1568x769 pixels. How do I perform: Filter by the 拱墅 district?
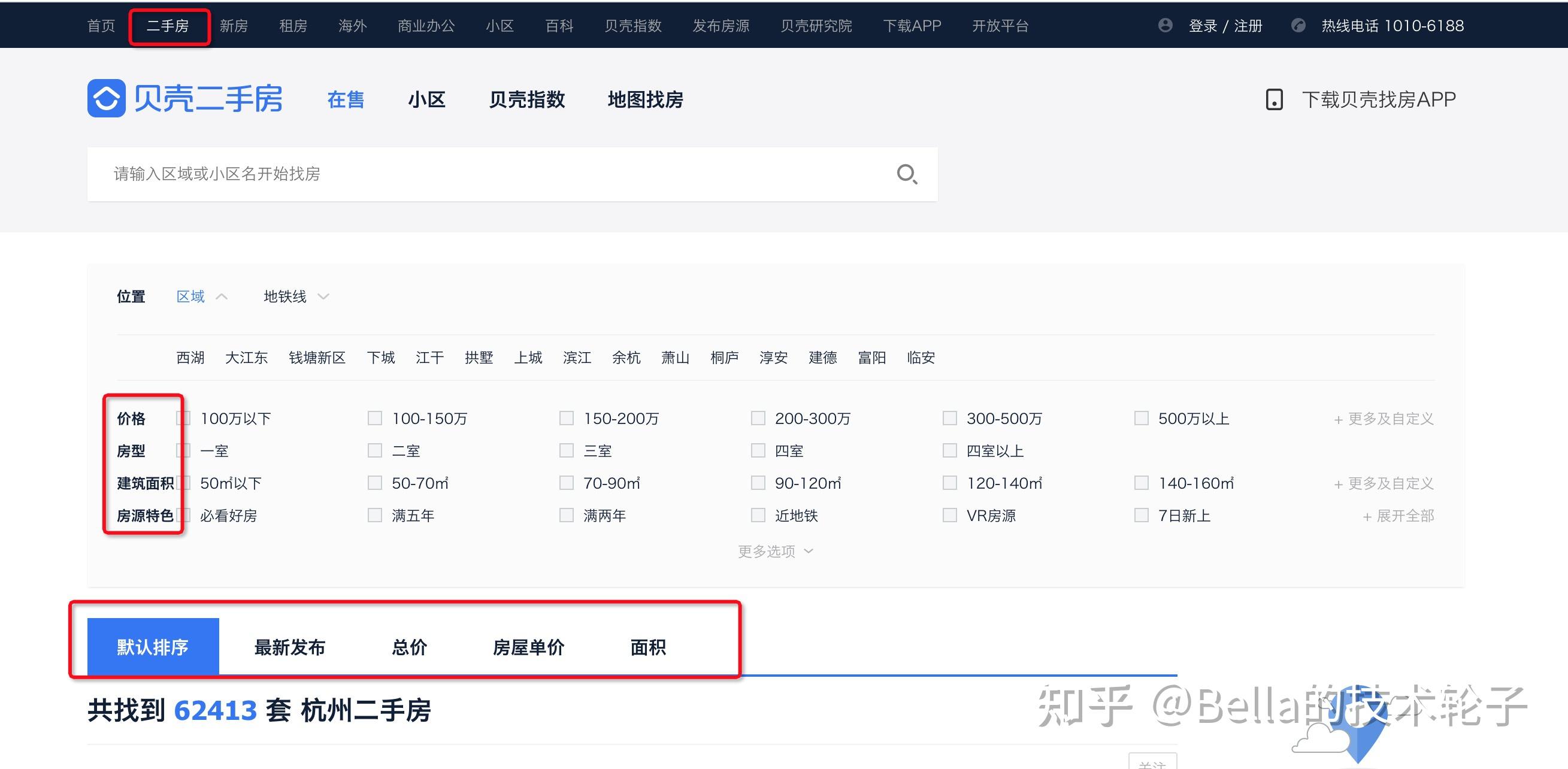479,358
